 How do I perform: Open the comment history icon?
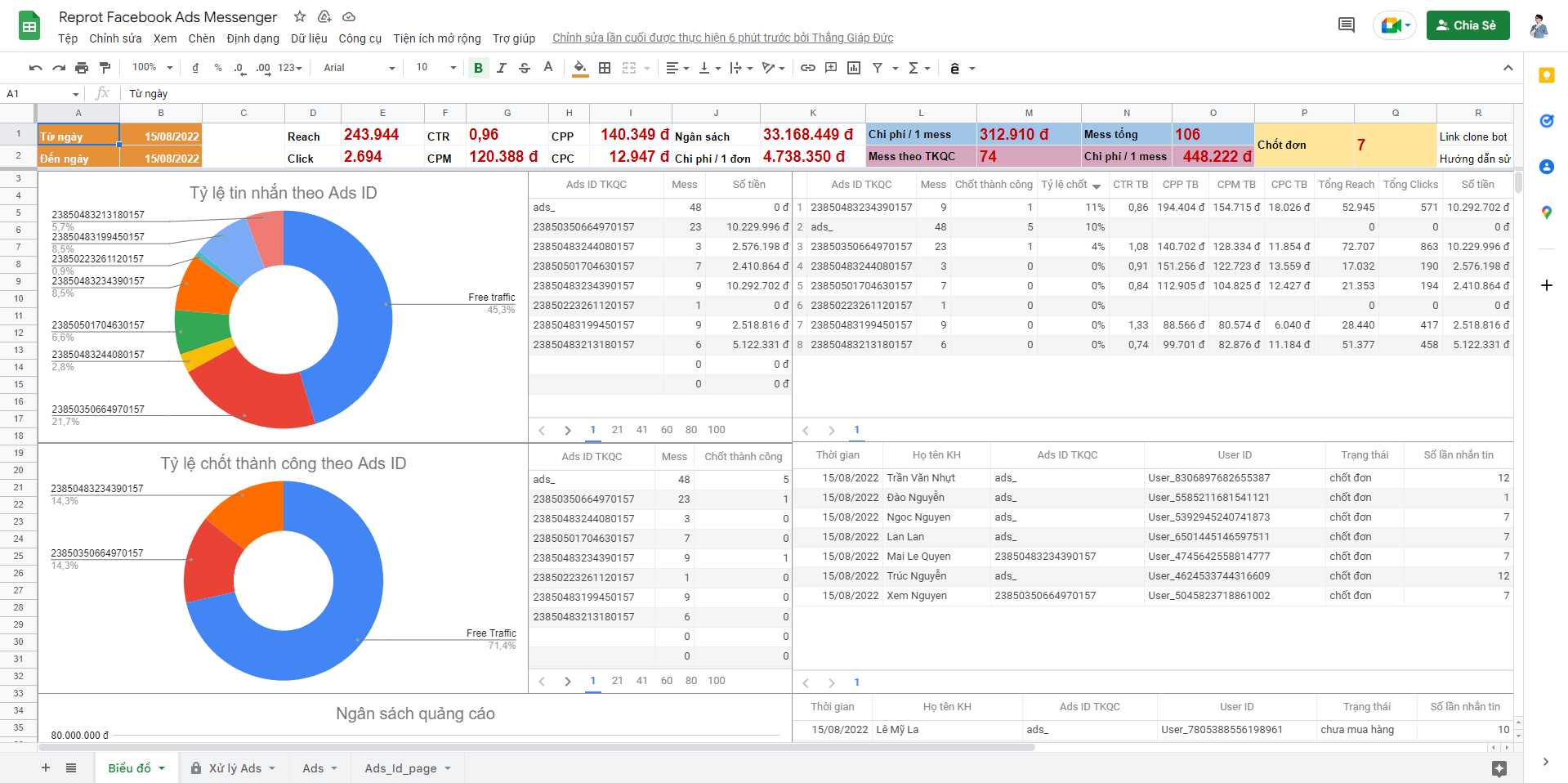pos(1346,25)
